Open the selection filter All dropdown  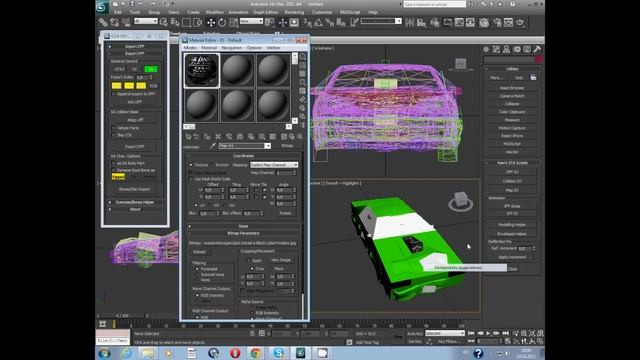(146, 21)
